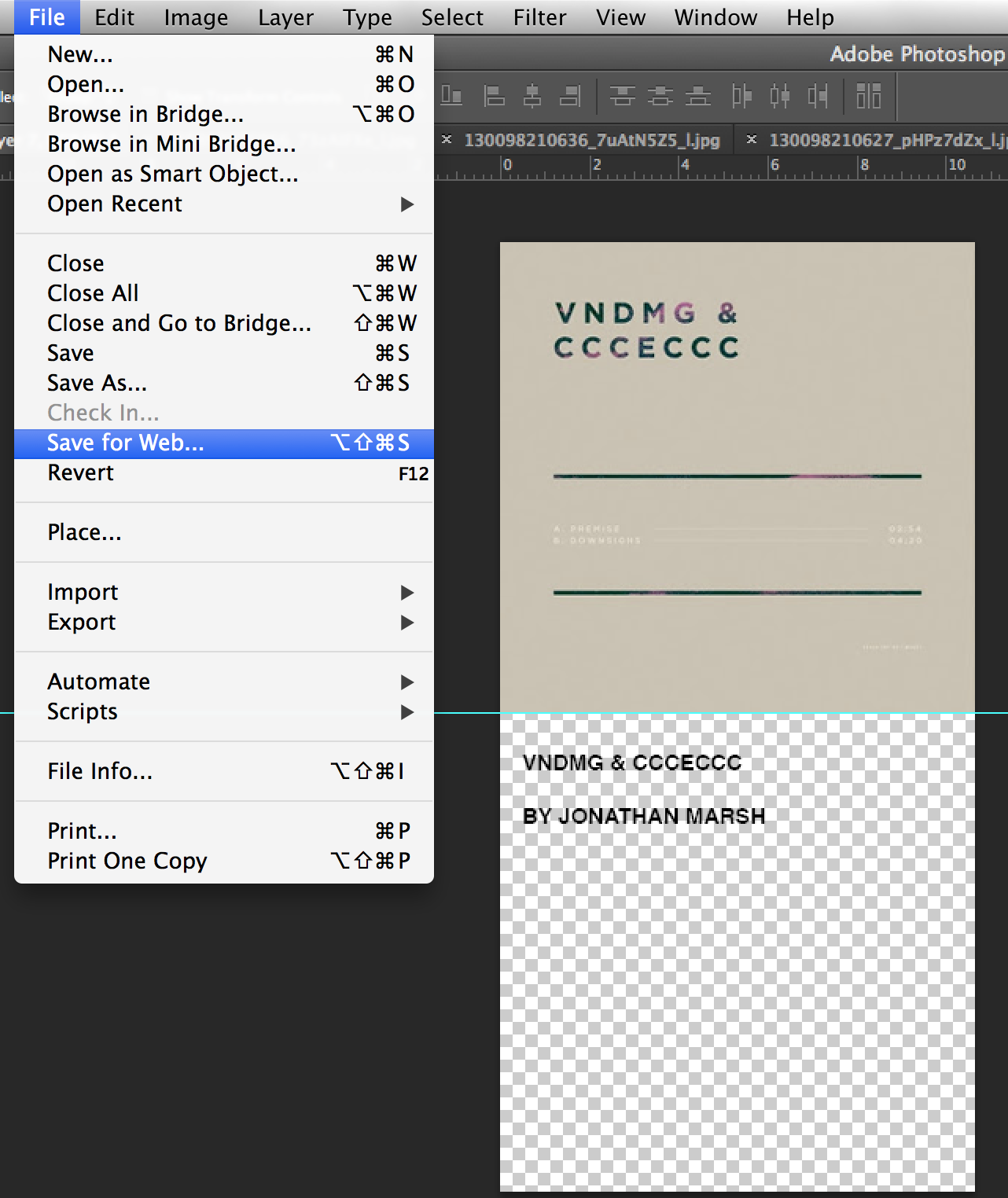Select the align bottom edges icon
Image resolution: width=1008 pixels, height=1198 pixels.
tap(697, 96)
